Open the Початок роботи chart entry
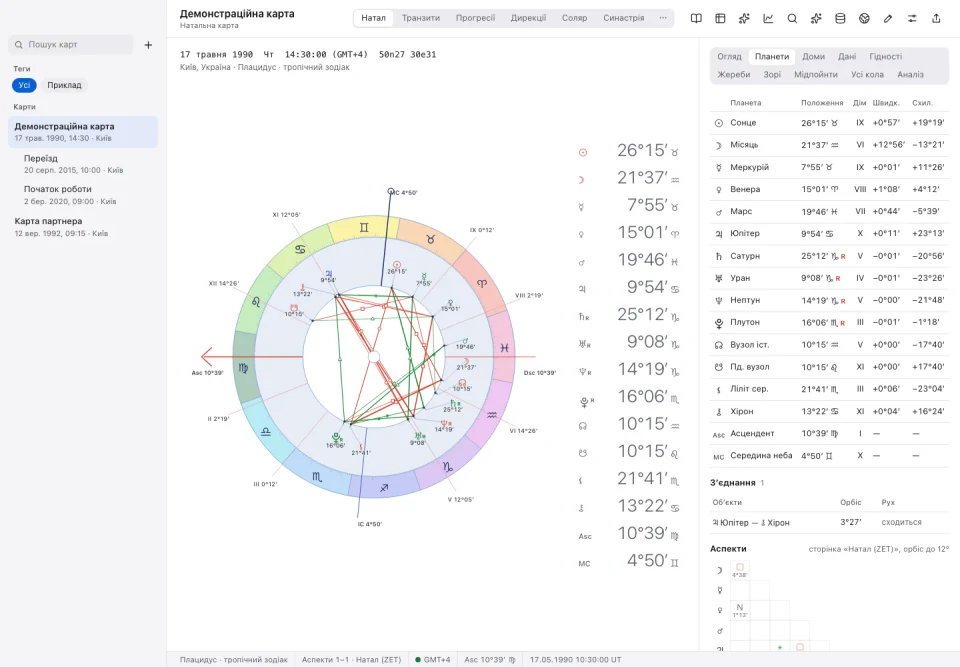 pos(83,195)
